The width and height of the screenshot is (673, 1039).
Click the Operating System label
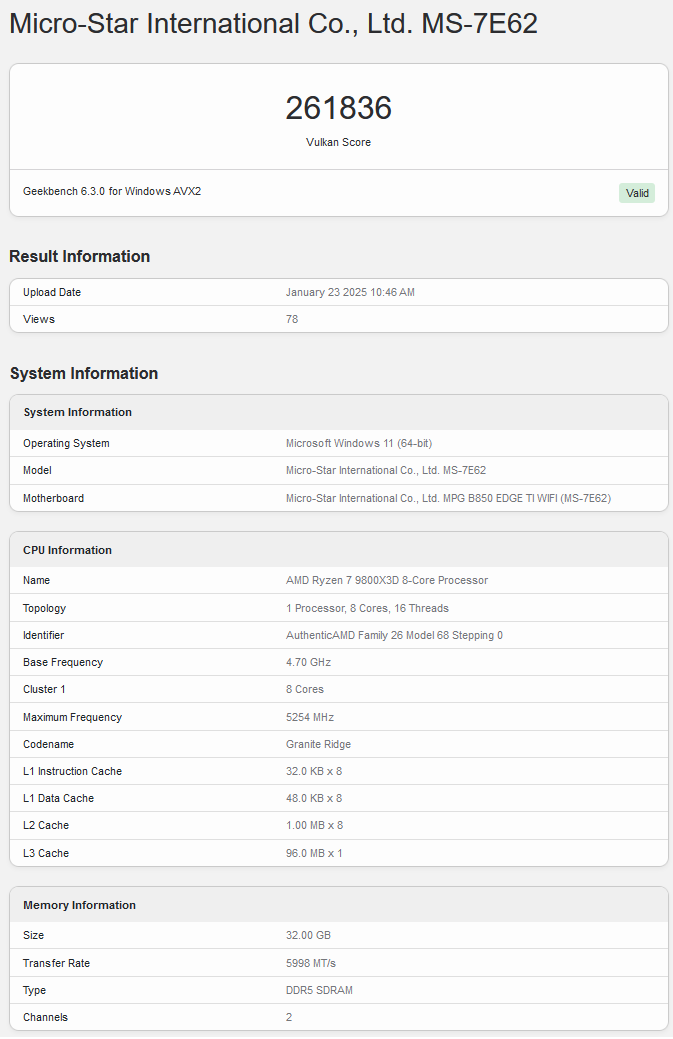coord(66,443)
